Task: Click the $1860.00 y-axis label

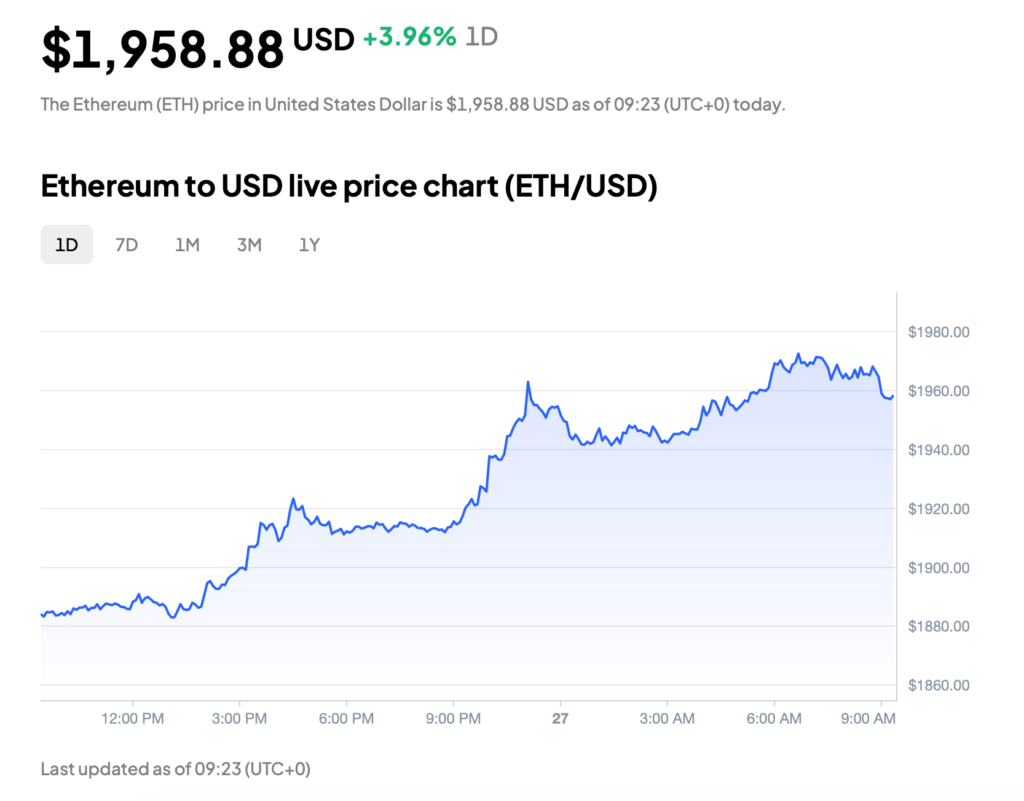Action: pyautogui.click(x=938, y=685)
